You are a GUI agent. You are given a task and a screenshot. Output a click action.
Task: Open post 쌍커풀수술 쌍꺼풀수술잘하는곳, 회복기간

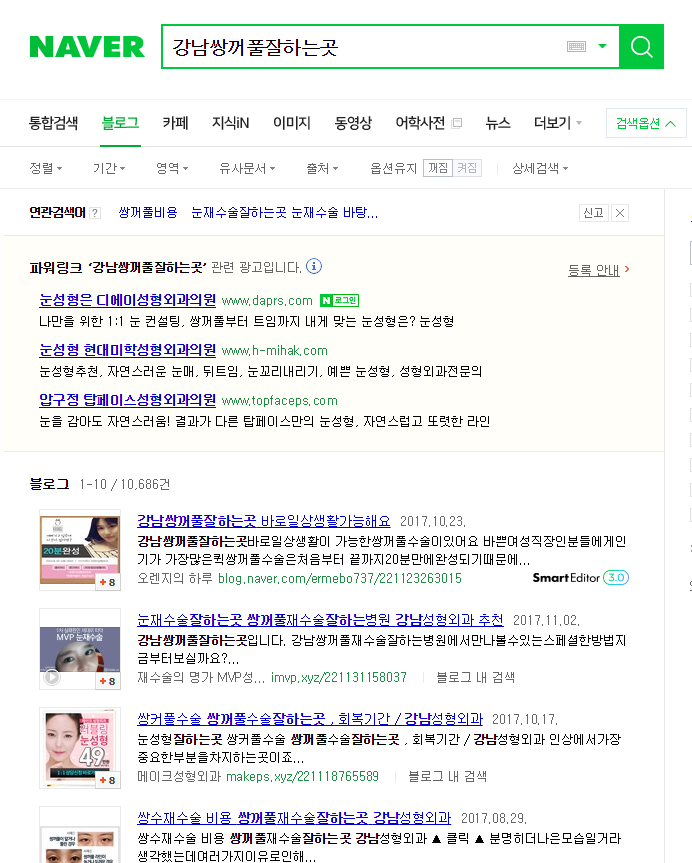[309, 719]
